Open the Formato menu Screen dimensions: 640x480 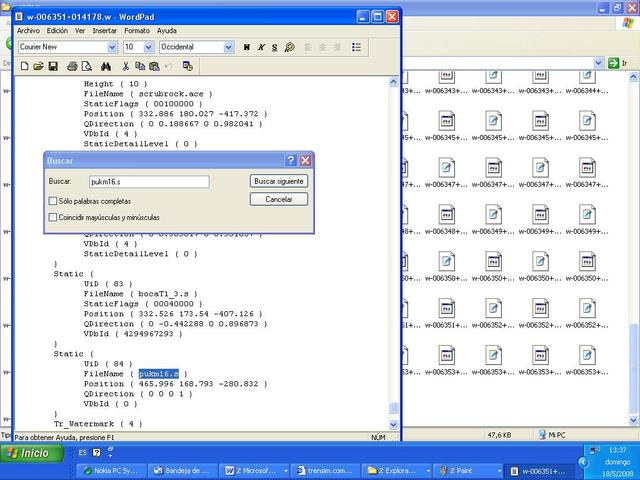pyautogui.click(x=136, y=31)
